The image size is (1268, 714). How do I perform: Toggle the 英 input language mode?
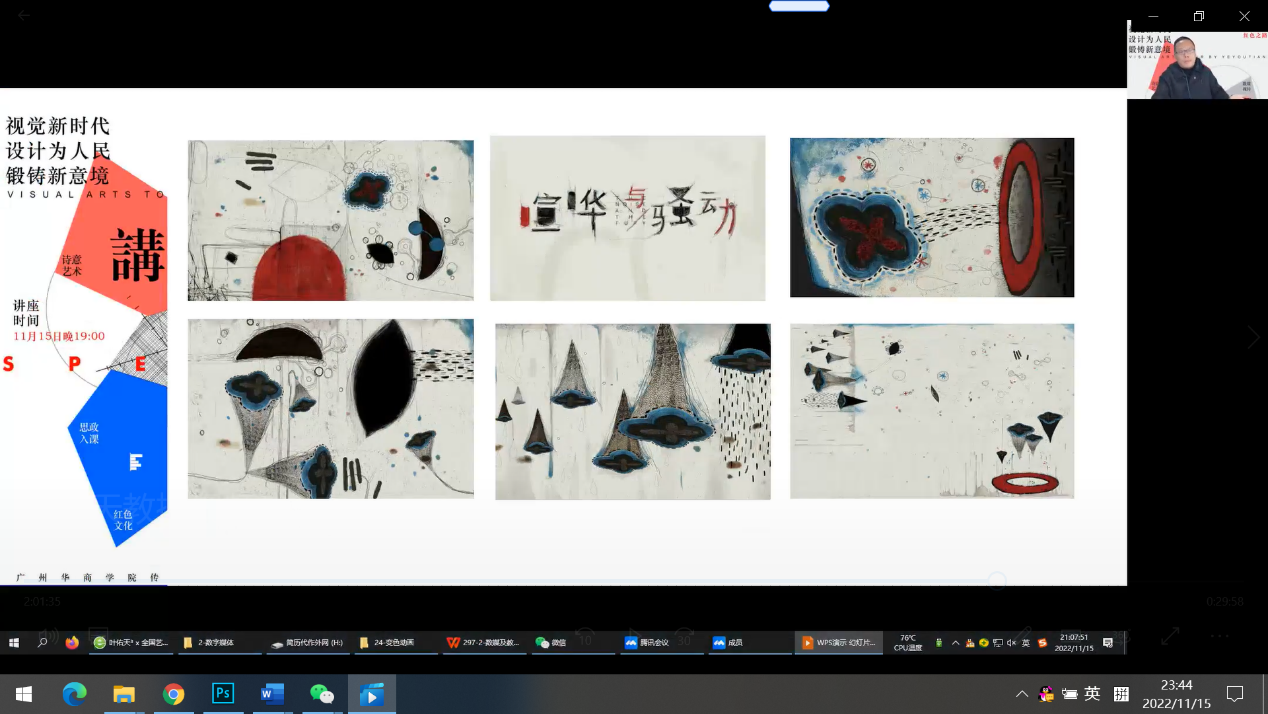point(1092,694)
